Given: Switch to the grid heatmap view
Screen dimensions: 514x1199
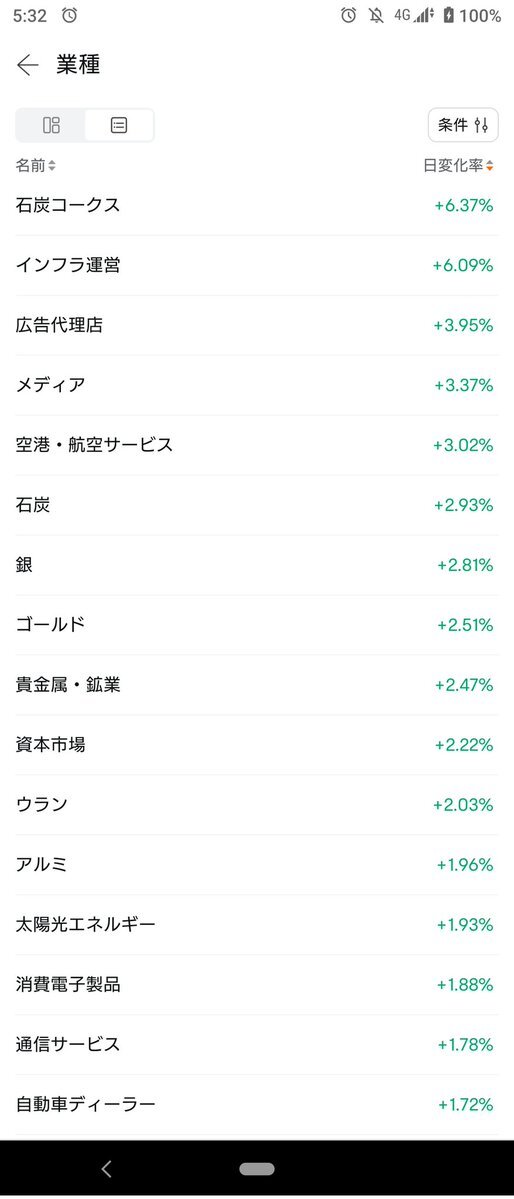Looking at the screenshot, I should pyautogui.click(x=51, y=125).
